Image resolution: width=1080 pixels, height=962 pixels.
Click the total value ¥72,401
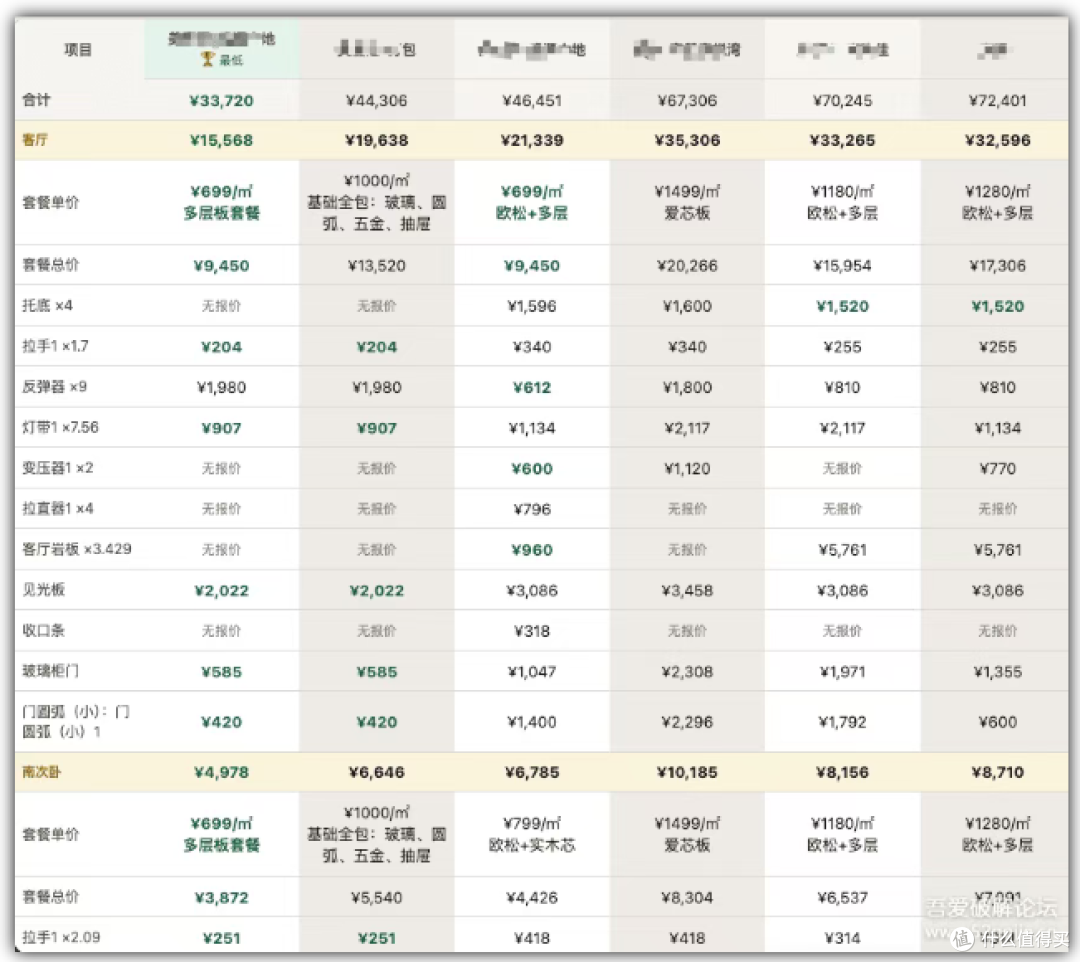pos(998,101)
